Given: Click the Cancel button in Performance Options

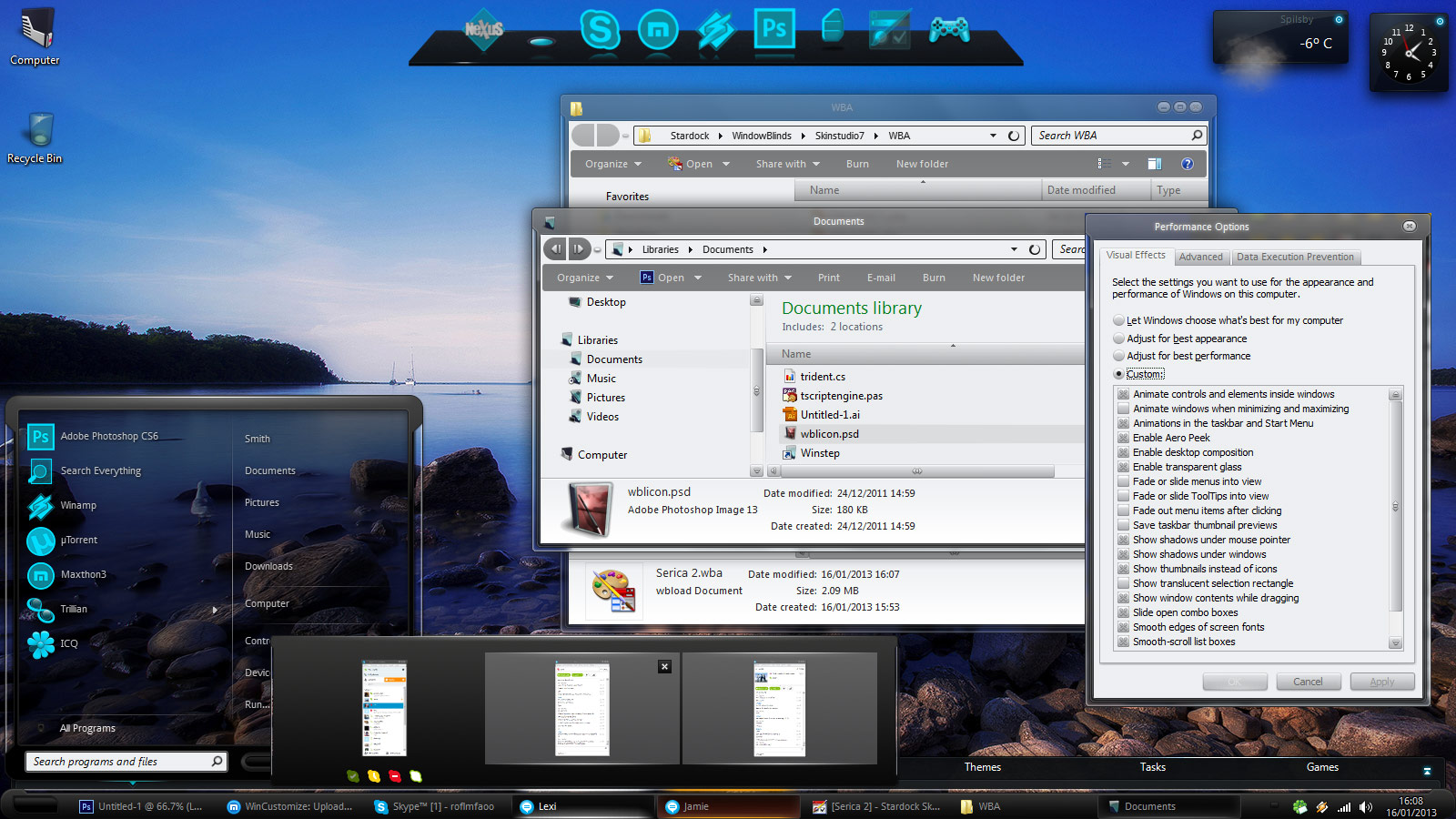Looking at the screenshot, I should (1308, 682).
